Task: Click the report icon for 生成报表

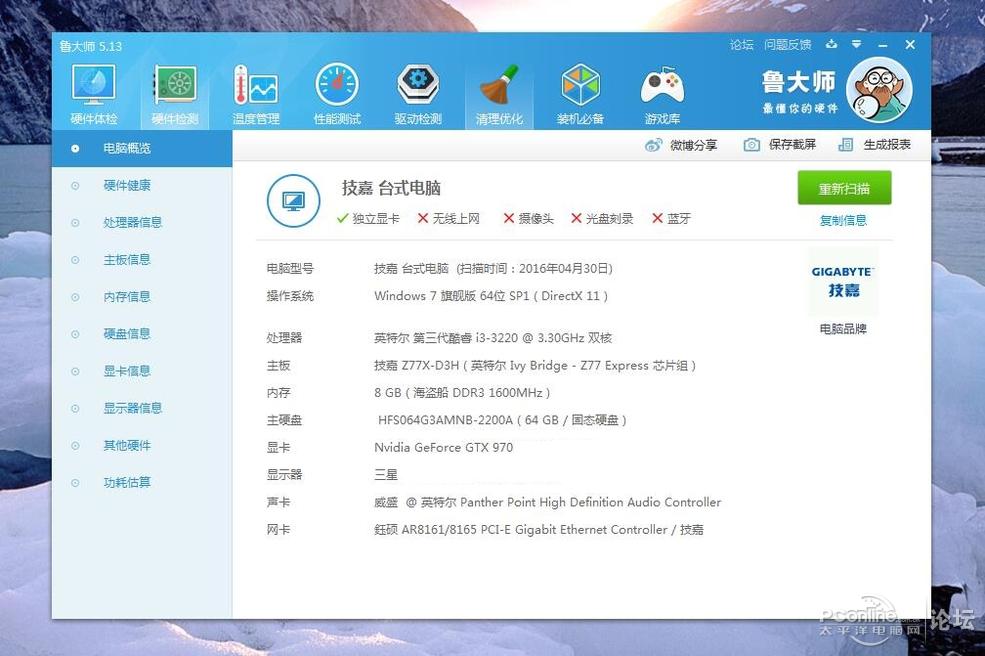Action: click(846, 145)
